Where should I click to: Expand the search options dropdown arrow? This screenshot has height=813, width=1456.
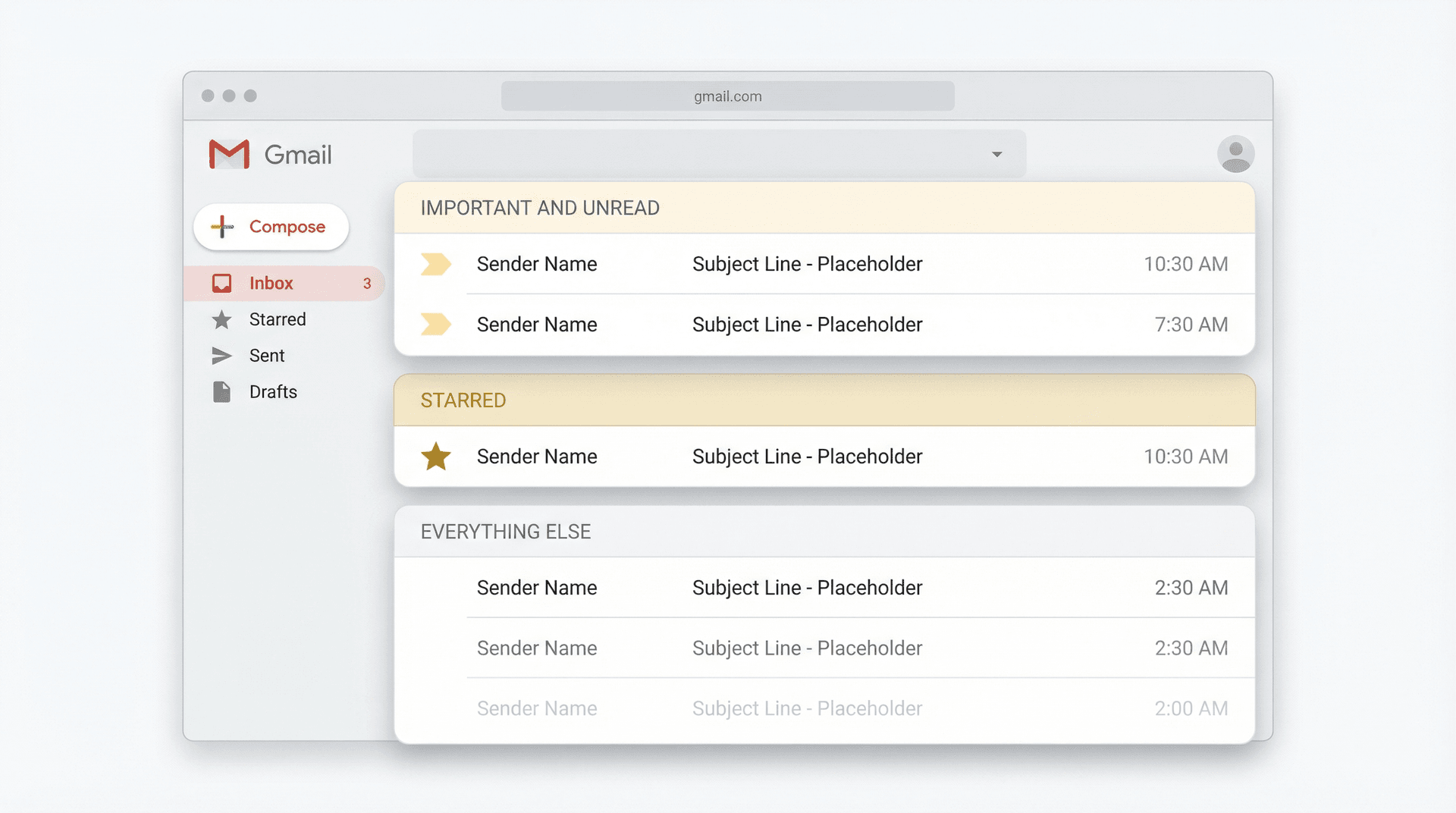[x=996, y=154]
